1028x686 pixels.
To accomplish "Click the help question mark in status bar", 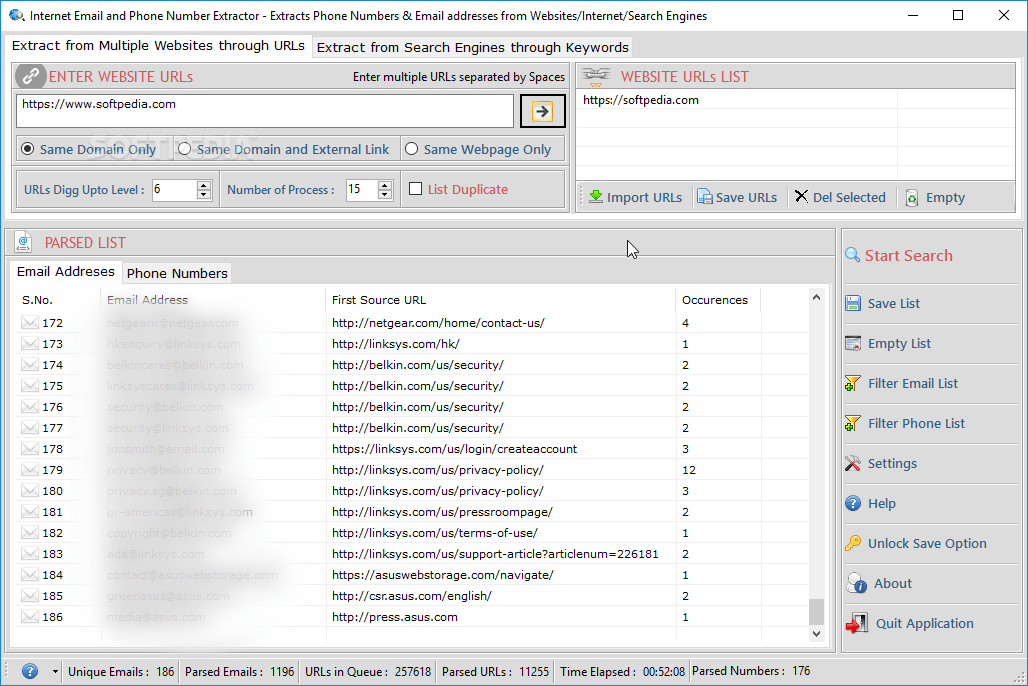I will point(29,671).
